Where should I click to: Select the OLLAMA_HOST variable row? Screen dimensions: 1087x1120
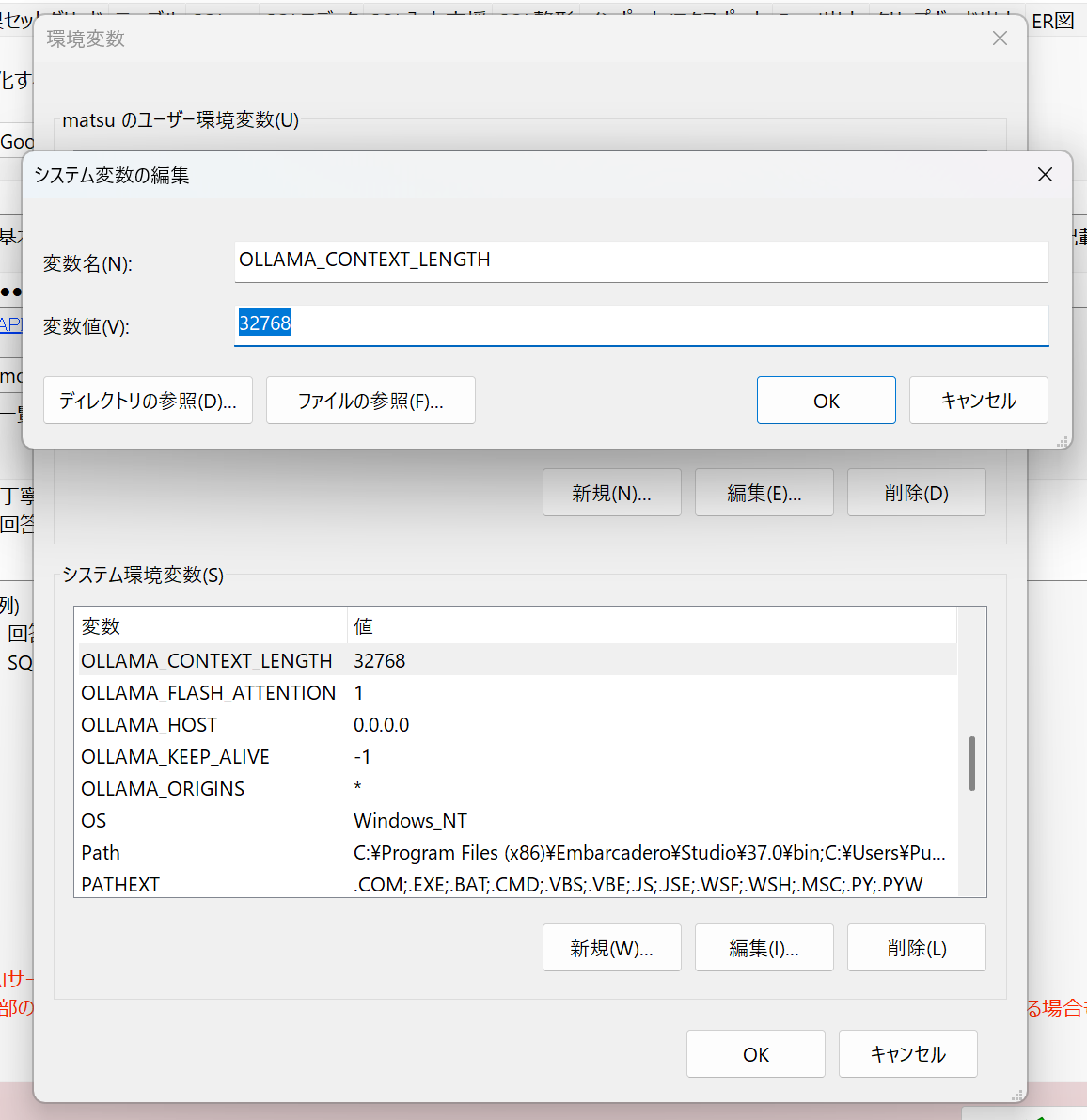click(149, 725)
